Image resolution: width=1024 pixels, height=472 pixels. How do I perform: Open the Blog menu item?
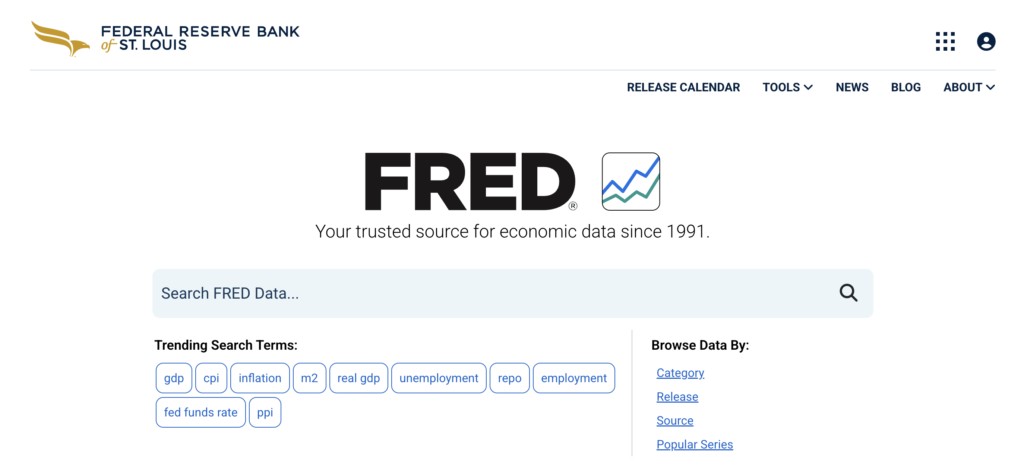pyautogui.click(x=906, y=87)
